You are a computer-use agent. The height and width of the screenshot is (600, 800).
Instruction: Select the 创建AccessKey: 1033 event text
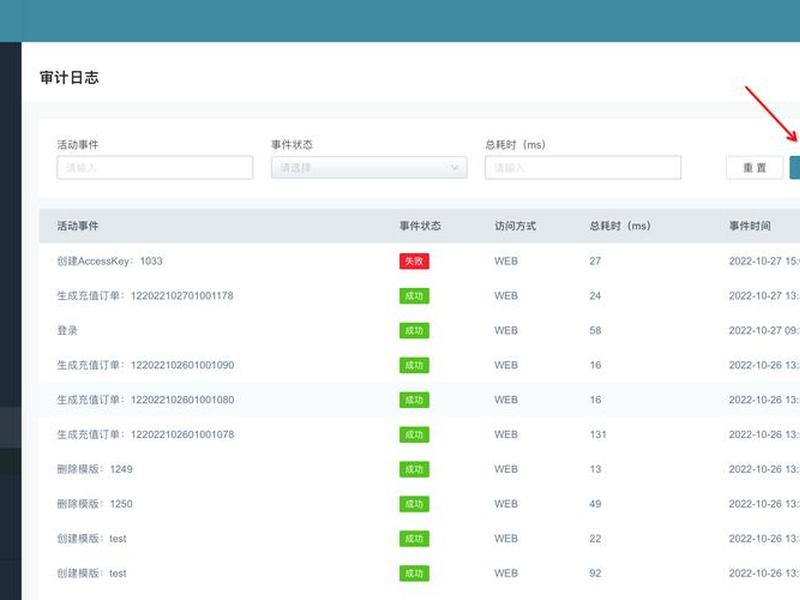coord(110,261)
